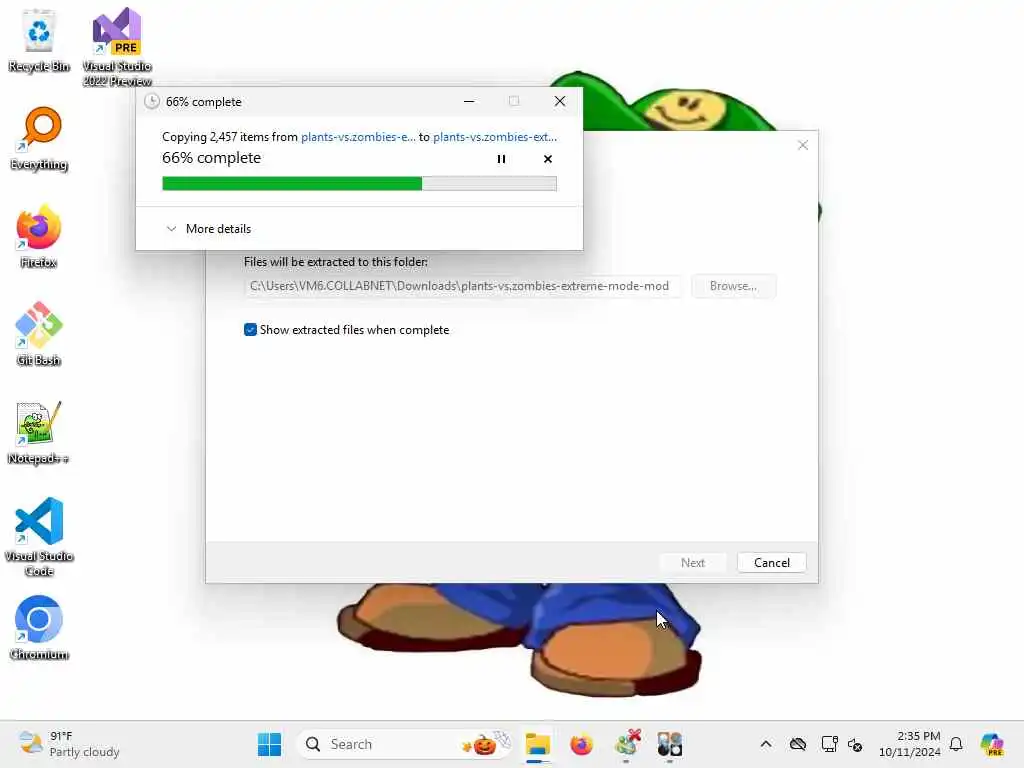The image size is (1024, 768).
Task: Open the taskbar app with red X badge
Action: [x=627, y=744]
